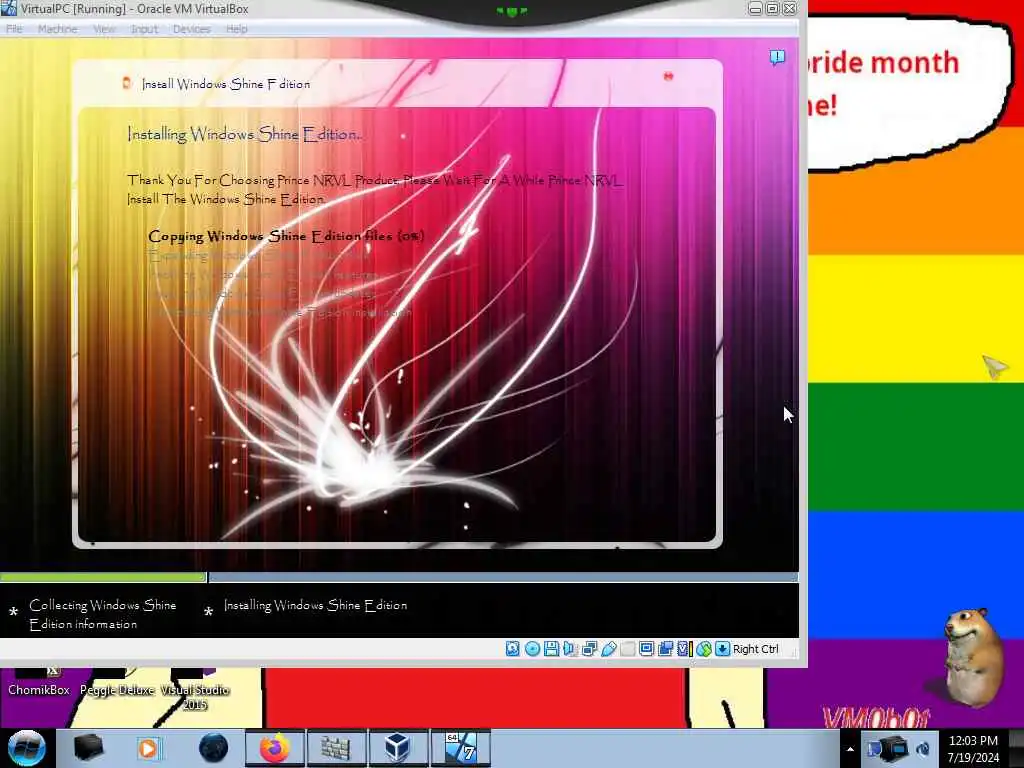Open the Input menu

coord(144,29)
